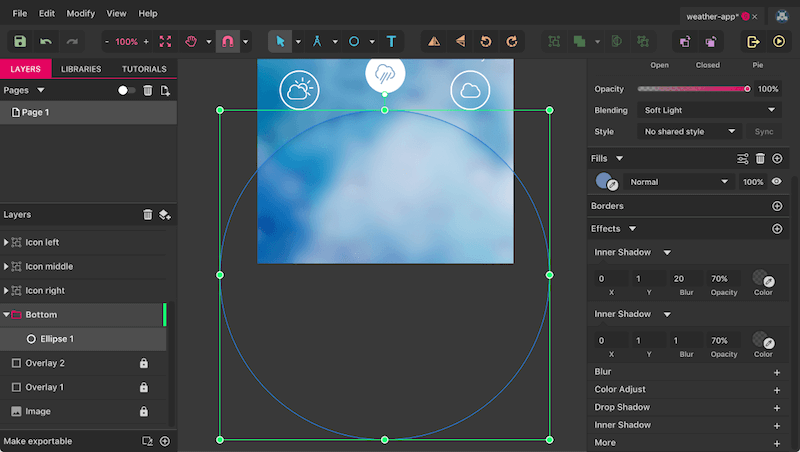Select the Pen tool
Screen dimensions: 800x452
coord(318,42)
